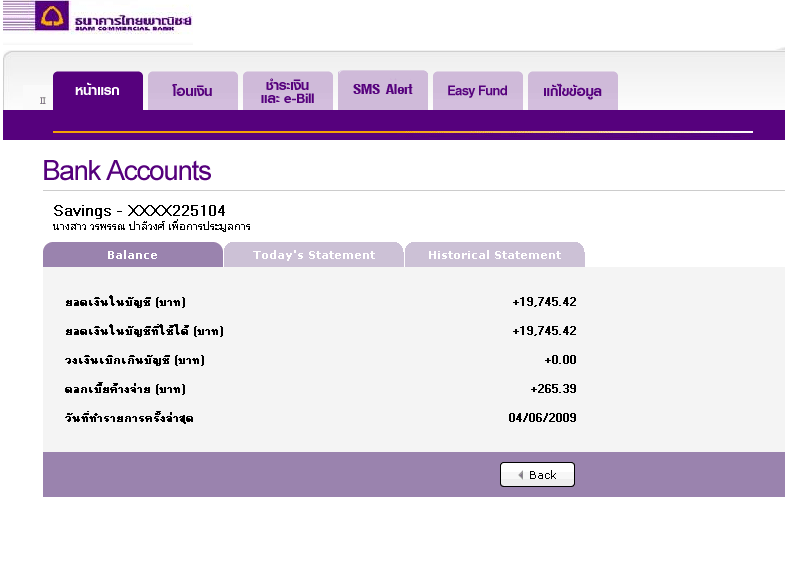Viewport: 785px width, 582px height.
Task: View the Historical Statement tab
Action: pyautogui.click(x=495, y=255)
